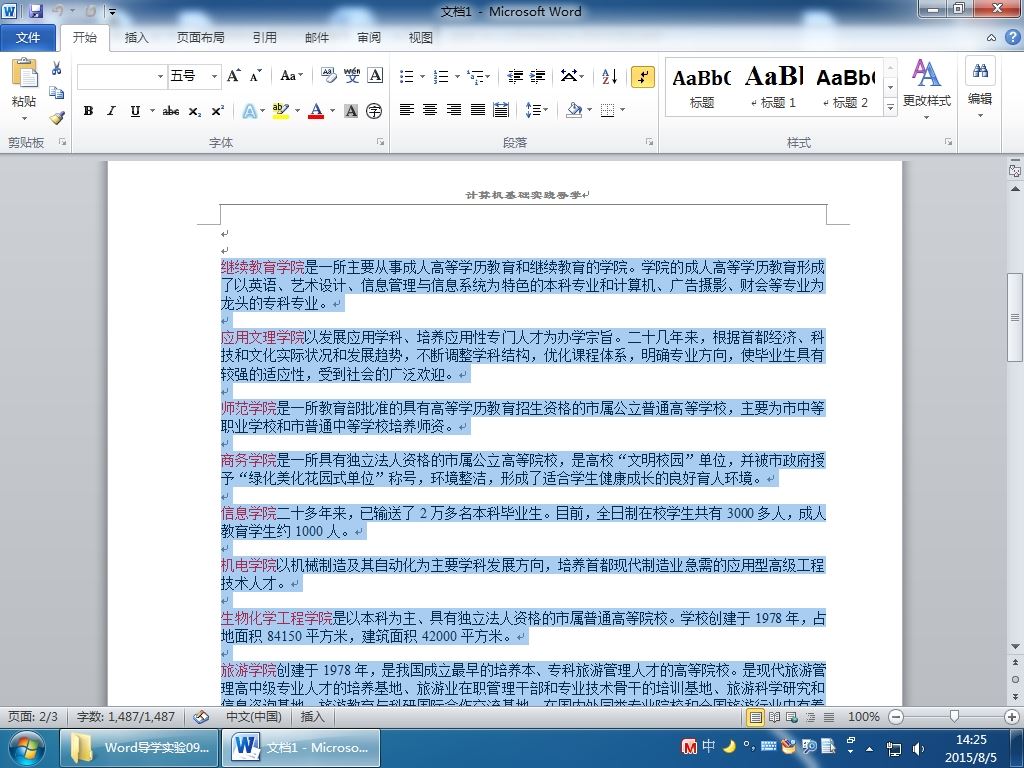
Task: Click the Paste clipboard icon
Action: (24, 74)
